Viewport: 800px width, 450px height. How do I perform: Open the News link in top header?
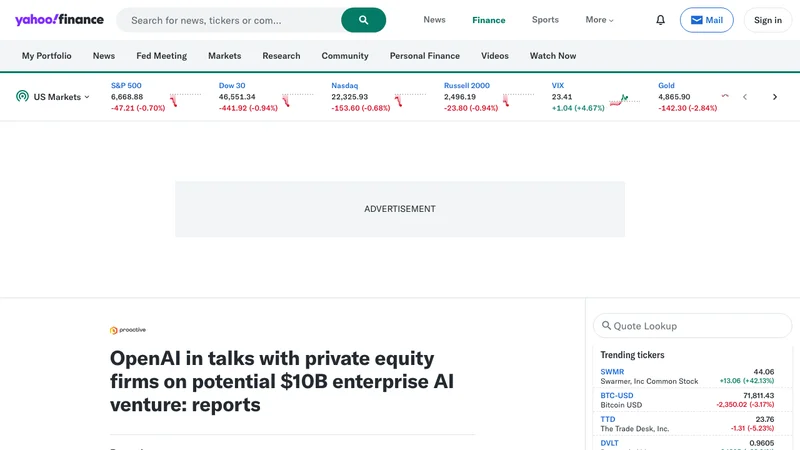pos(434,20)
